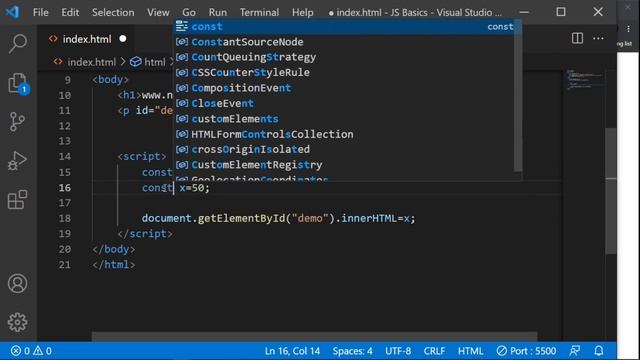Select CloseEvent suggestion
The width and height of the screenshot is (640, 360).
point(344,104)
